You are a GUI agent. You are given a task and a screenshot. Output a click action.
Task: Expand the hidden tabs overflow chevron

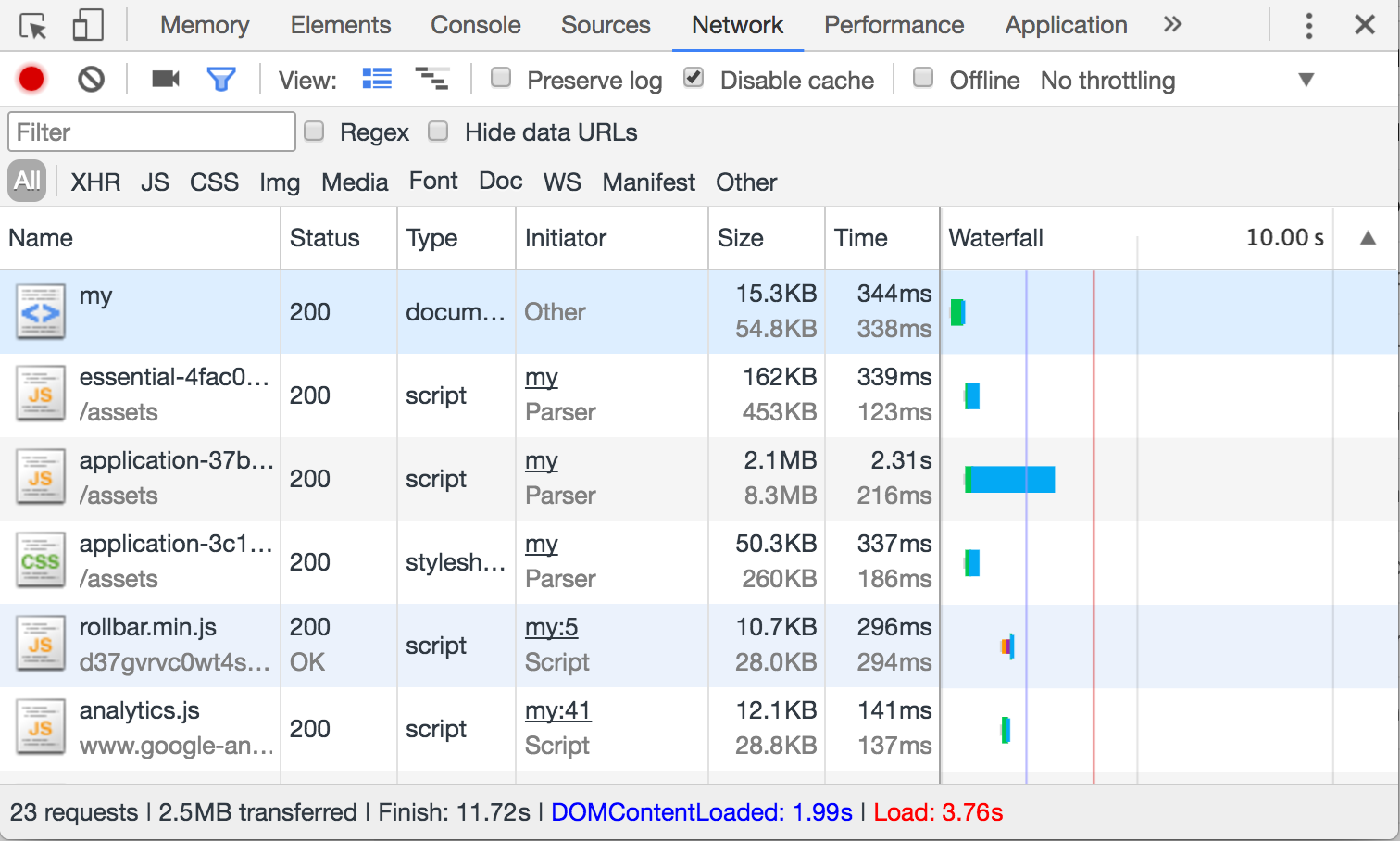tap(1172, 25)
